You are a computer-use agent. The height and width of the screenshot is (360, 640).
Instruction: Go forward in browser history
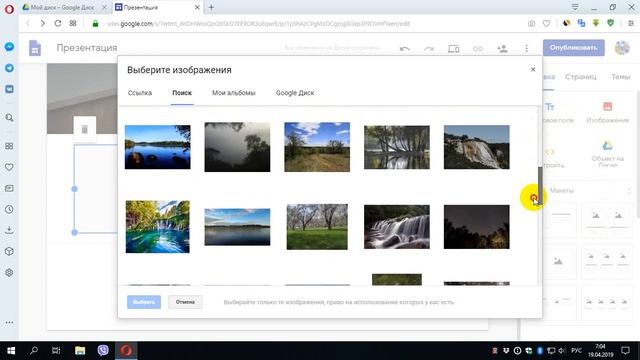(42, 23)
